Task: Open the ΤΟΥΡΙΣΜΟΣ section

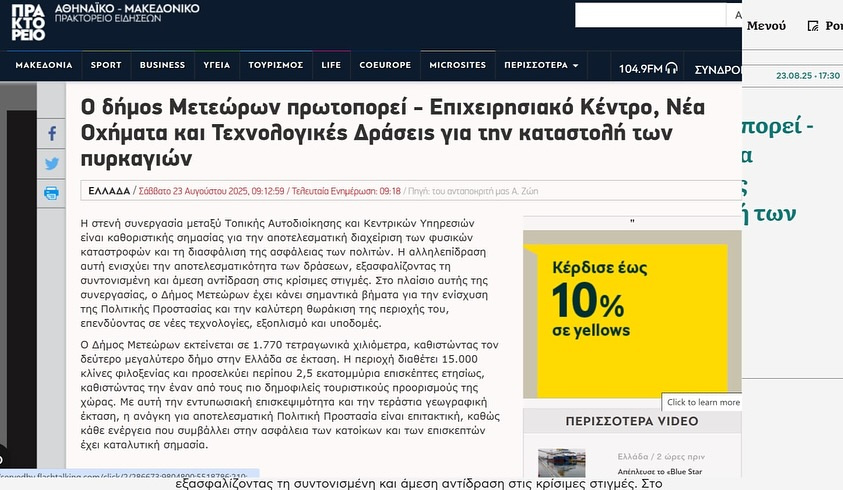Action: pos(275,66)
